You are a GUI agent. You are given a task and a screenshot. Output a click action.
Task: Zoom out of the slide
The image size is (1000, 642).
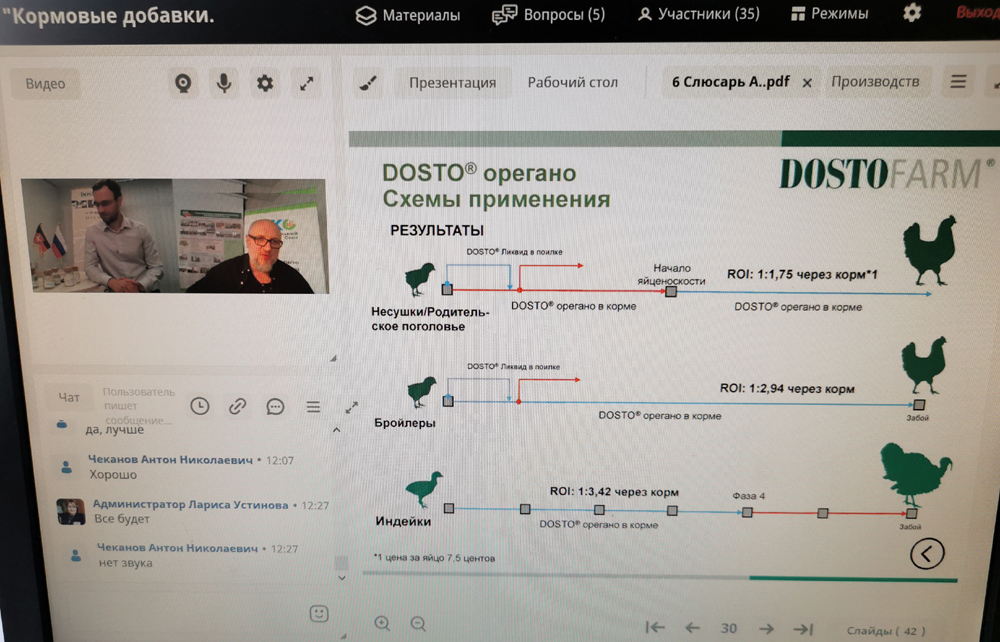418,623
